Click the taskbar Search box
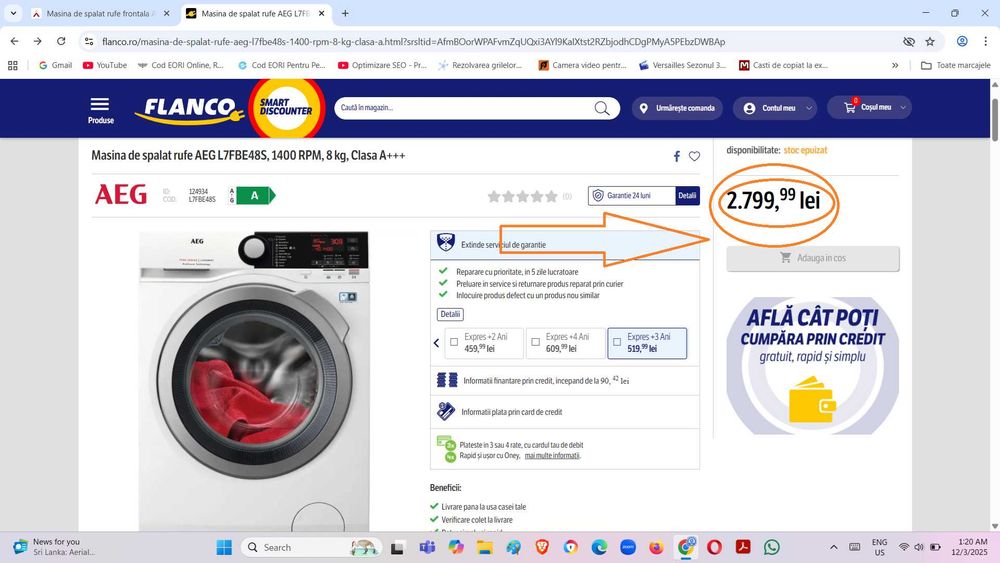Image resolution: width=1000 pixels, height=563 pixels. pyautogui.click(x=312, y=547)
